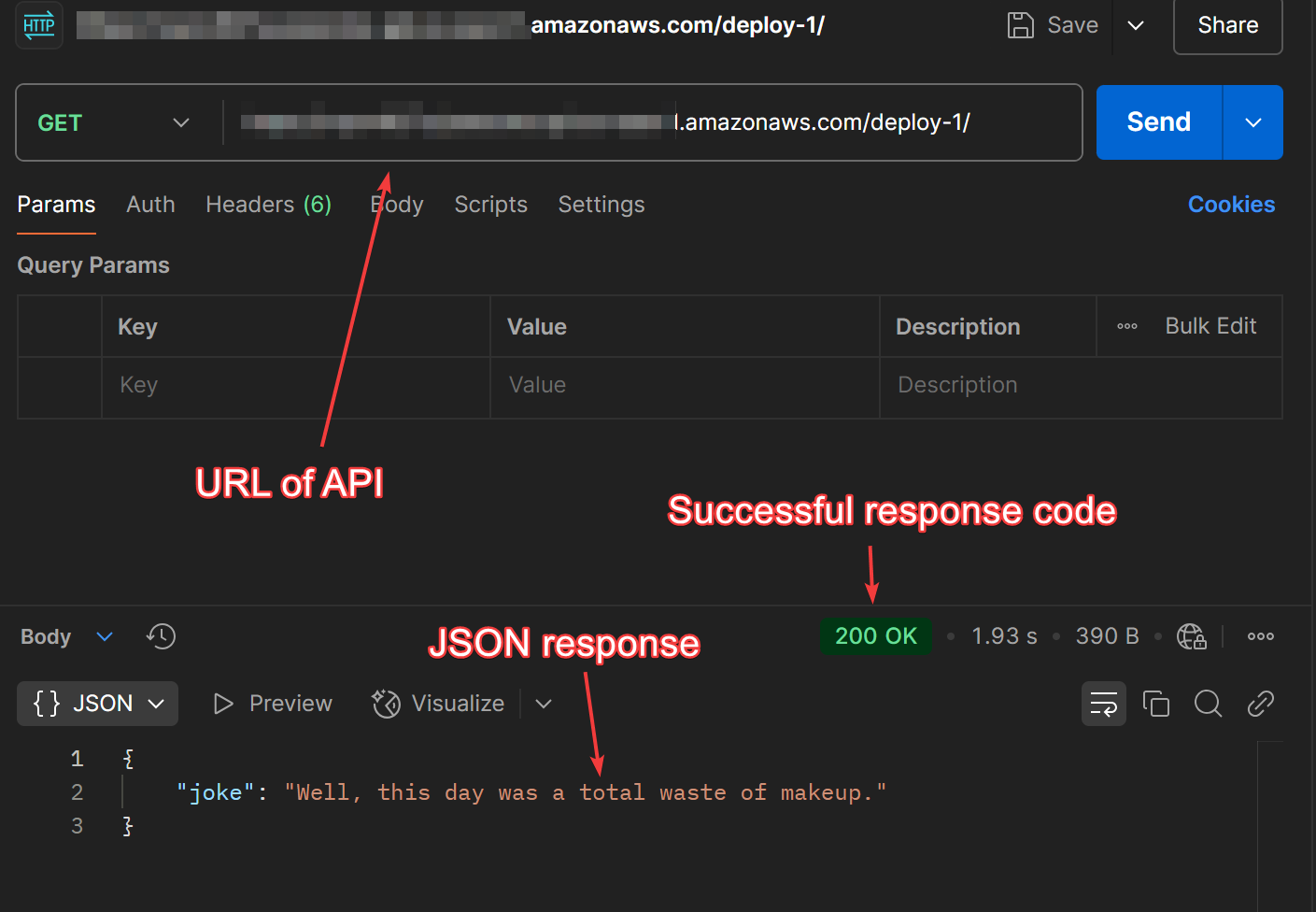The image size is (1316, 912).
Task: Expand the Send button arrow options
Action: point(1252,122)
